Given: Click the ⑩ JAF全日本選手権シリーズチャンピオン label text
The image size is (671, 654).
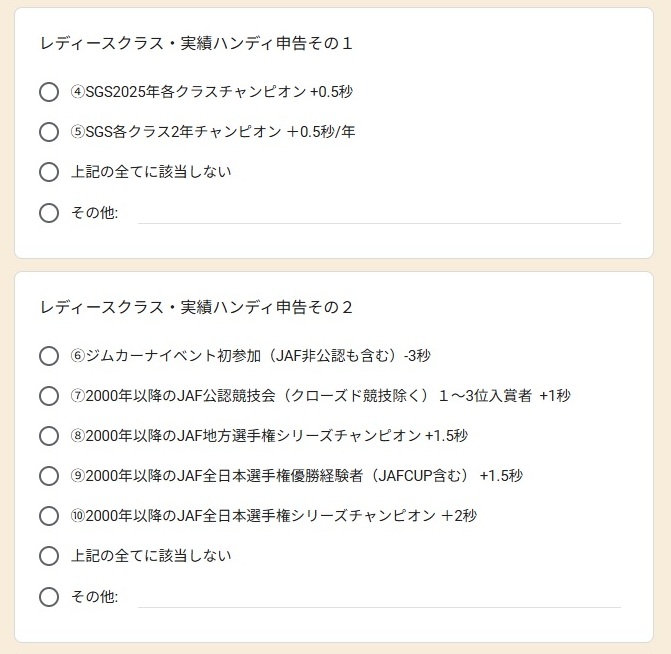Looking at the screenshot, I should pyautogui.click(x=273, y=516).
